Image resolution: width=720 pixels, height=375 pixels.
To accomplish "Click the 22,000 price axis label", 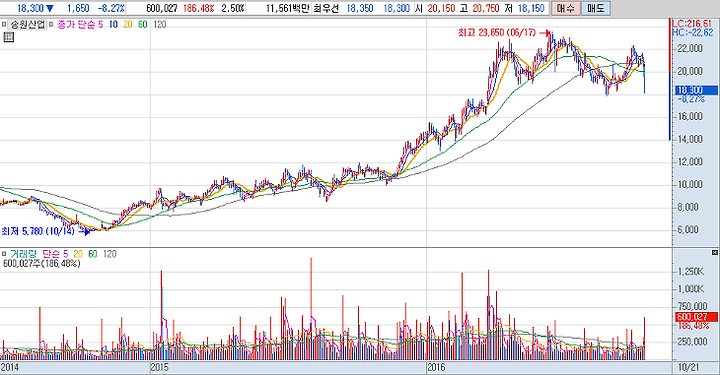I will click(690, 49).
